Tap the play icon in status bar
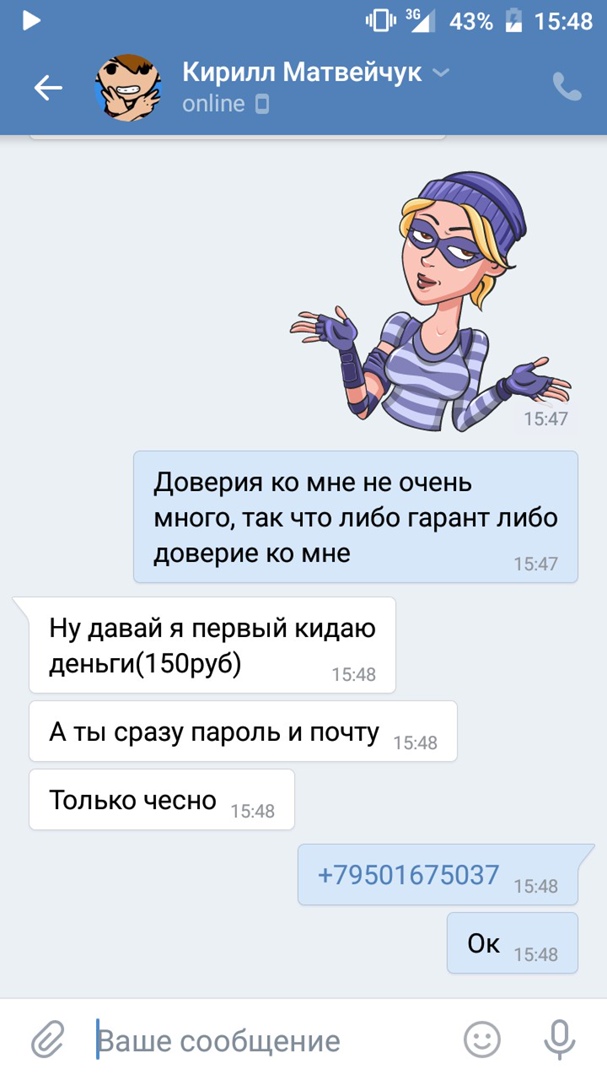The height and width of the screenshot is (1080, 607). 31,21
